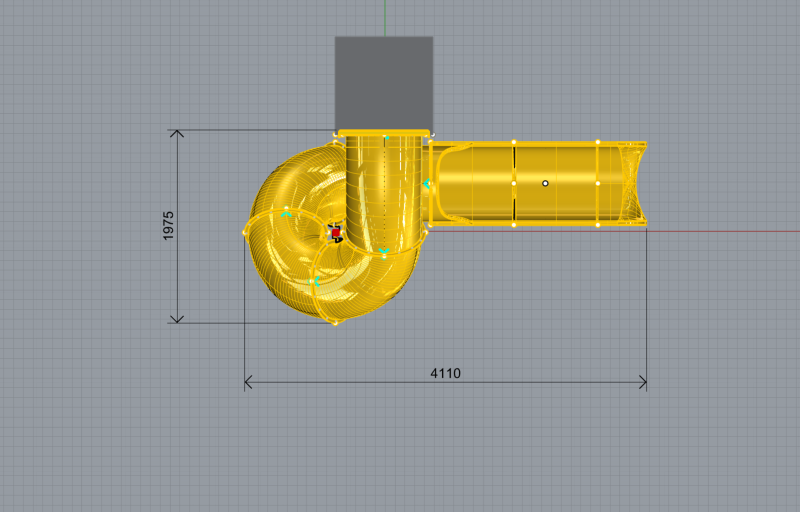Click the right arrowhead of the 4110 dimension
Viewport: 800px width, 512px height.
point(641,382)
